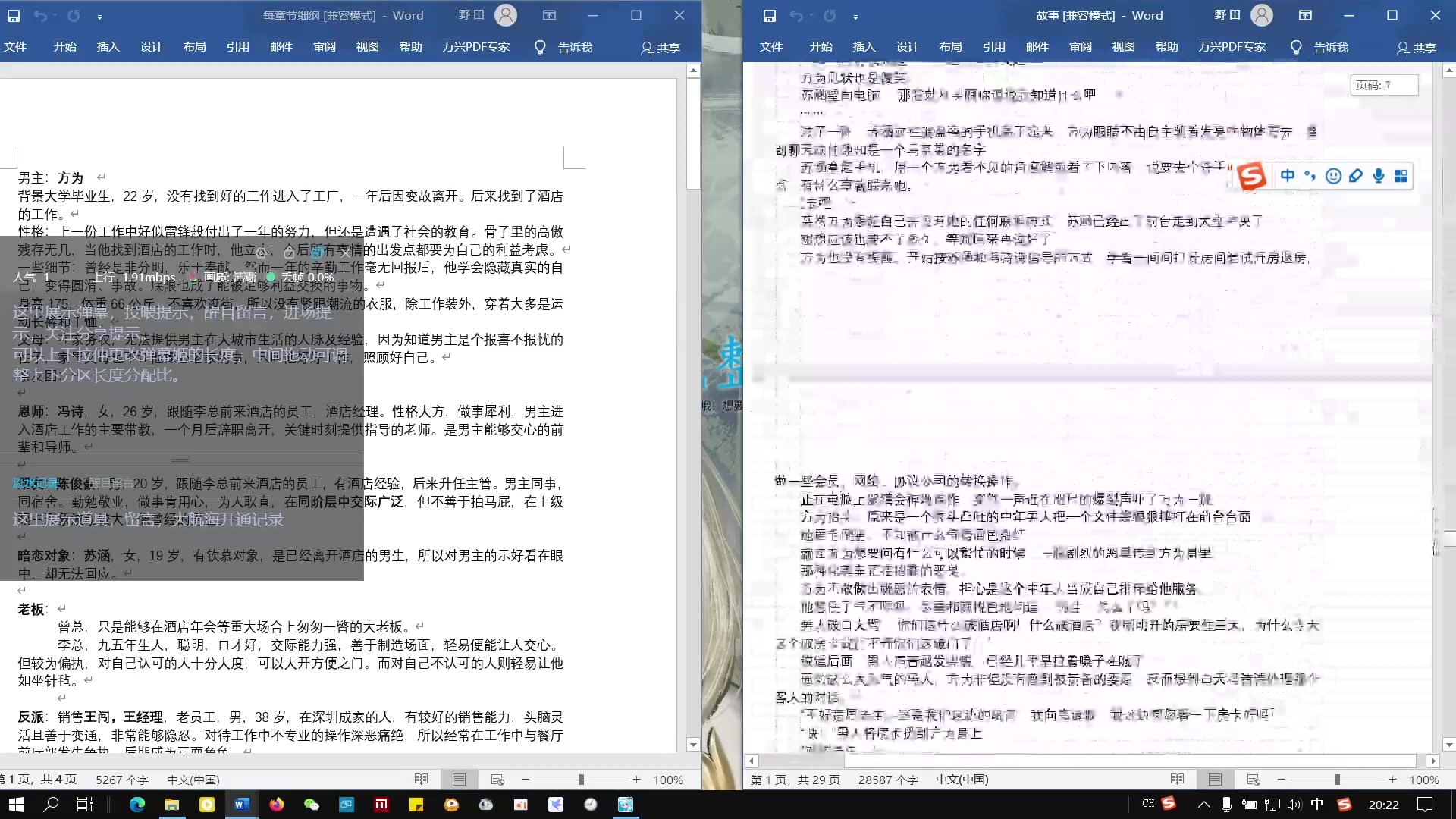Select 开始 tab in left Word ribbon
The width and height of the screenshot is (1456, 819).
(x=64, y=47)
